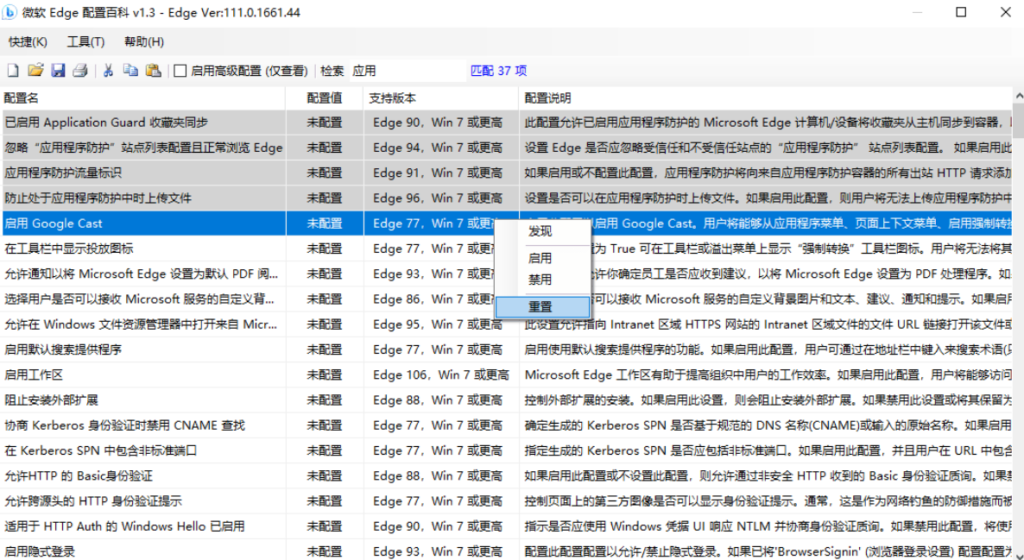1024x560 pixels.
Task: Select 禁用 in the context menu
Action: [x=540, y=280]
